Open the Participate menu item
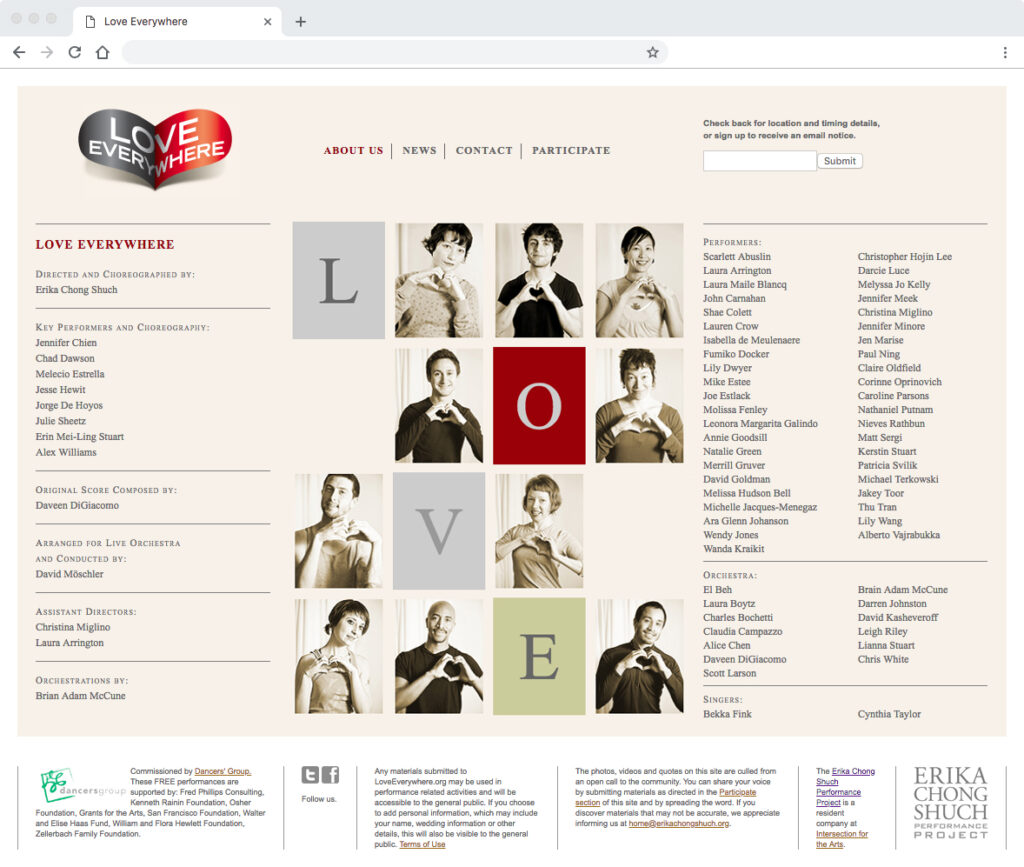The width and height of the screenshot is (1024, 867). (x=571, y=151)
